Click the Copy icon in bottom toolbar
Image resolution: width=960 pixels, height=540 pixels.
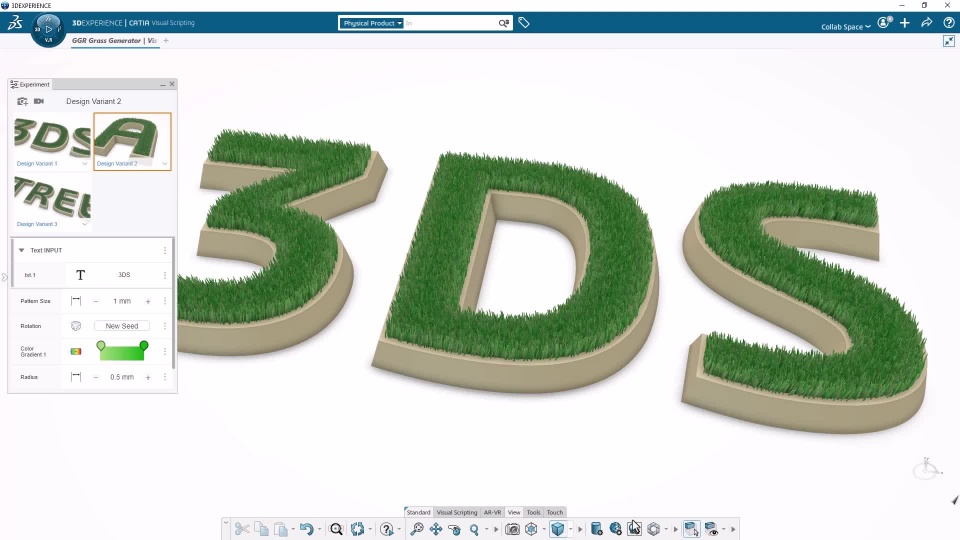pyautogui.click(x=261, y=529)
